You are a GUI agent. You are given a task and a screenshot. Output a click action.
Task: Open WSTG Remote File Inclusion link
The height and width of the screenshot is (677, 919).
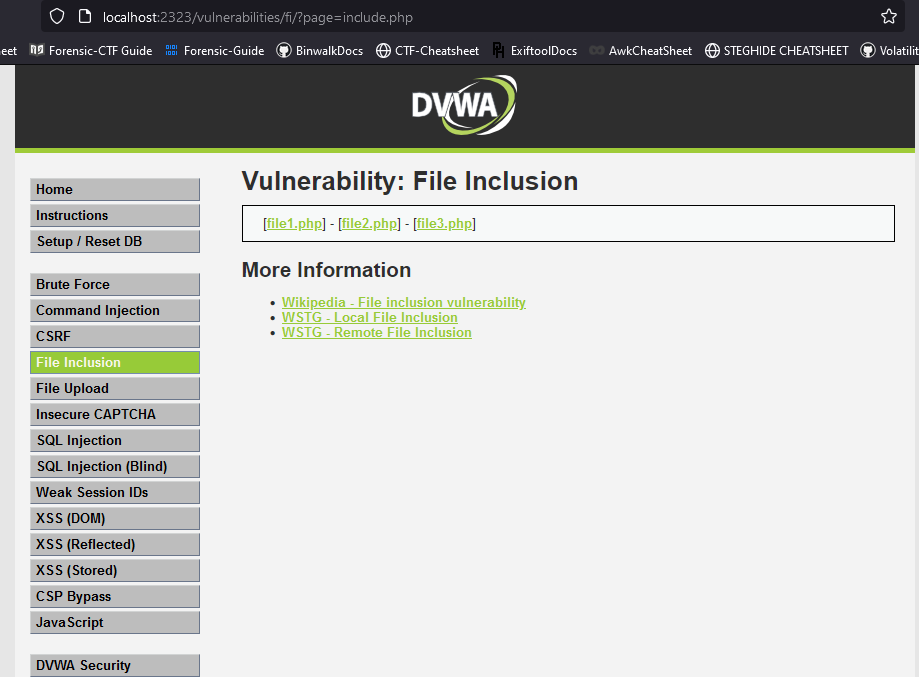pyautogui.click(x=377, y=332)
